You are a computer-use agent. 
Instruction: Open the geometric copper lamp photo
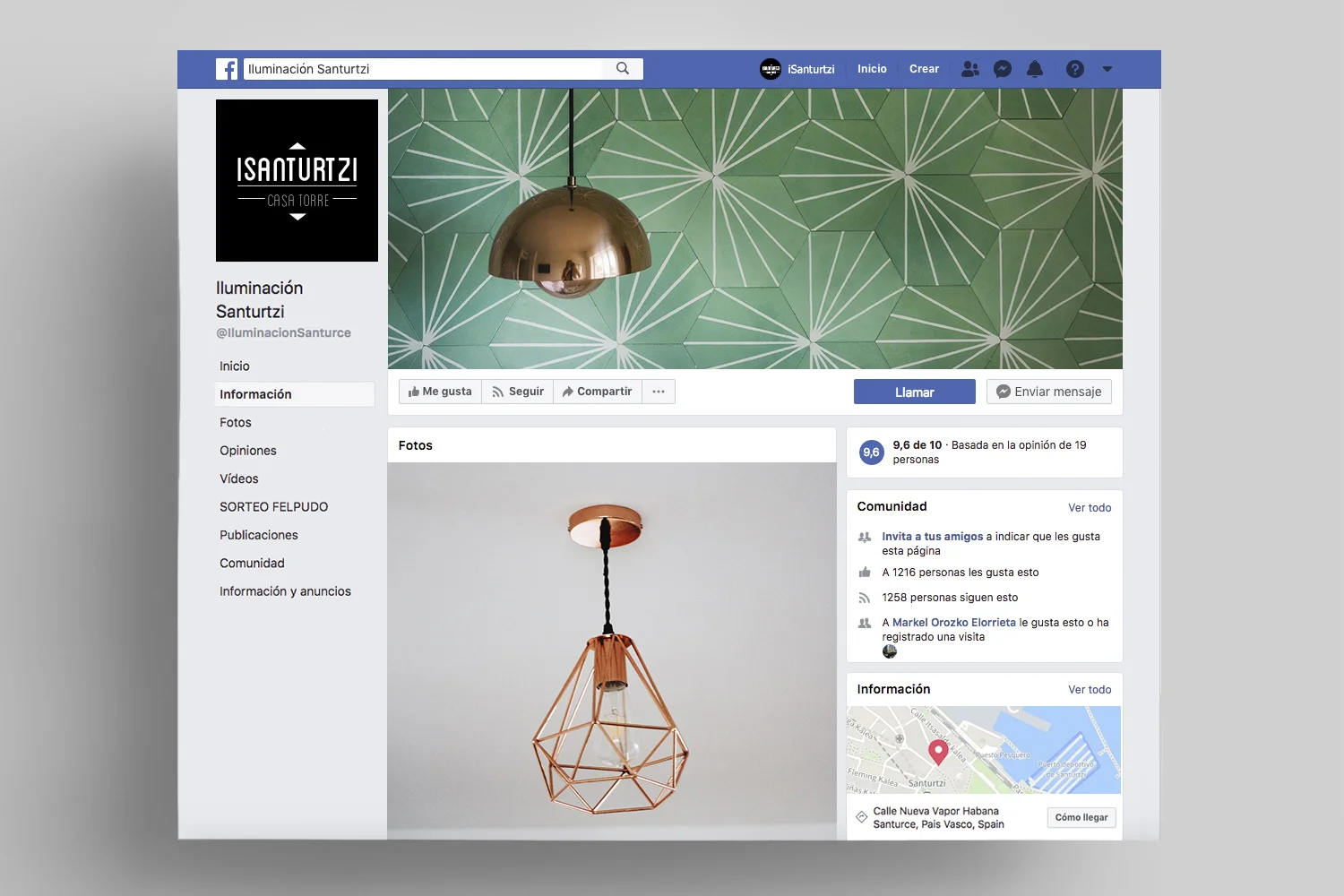point(612,651)
